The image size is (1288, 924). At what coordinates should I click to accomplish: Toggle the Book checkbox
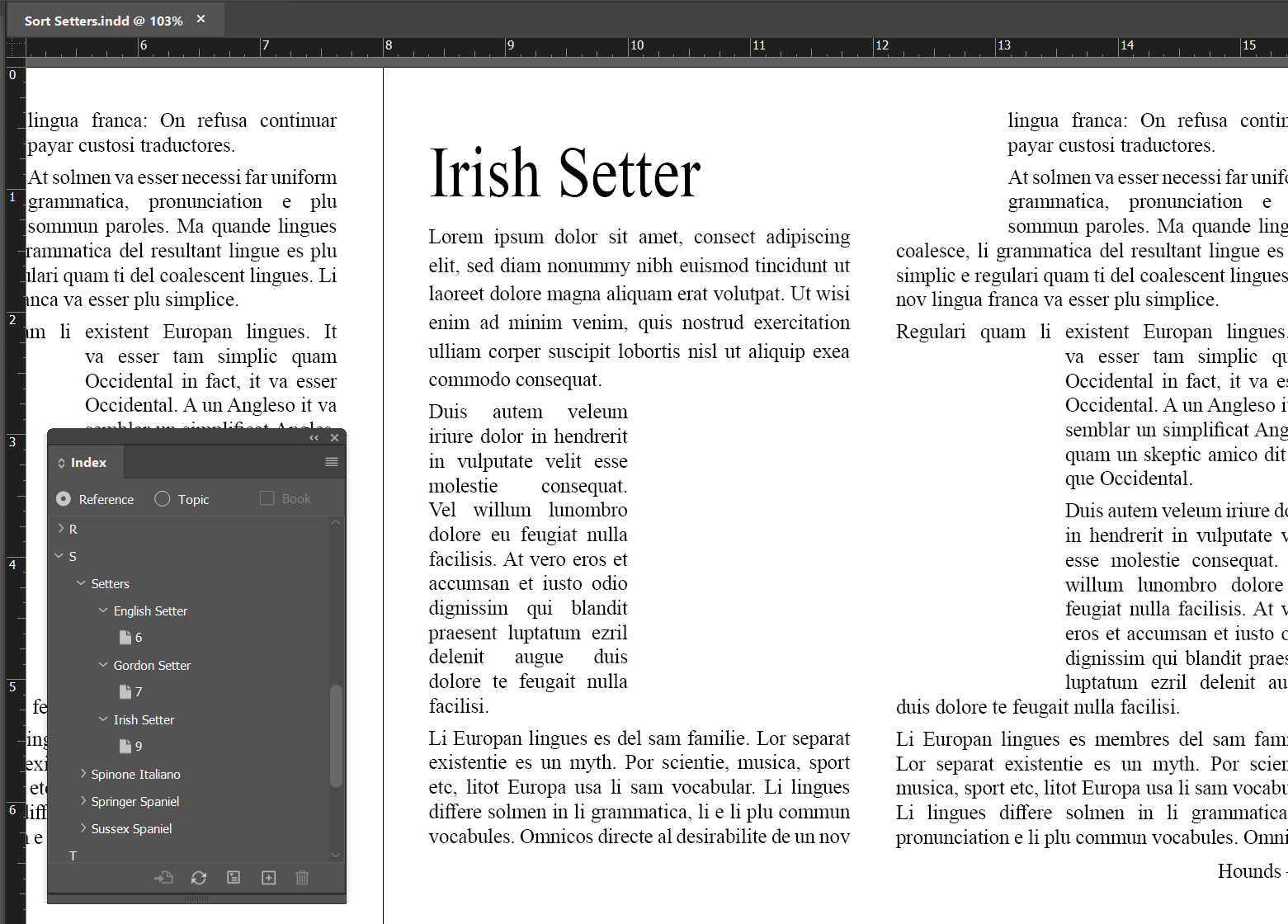tap(267, 498)
